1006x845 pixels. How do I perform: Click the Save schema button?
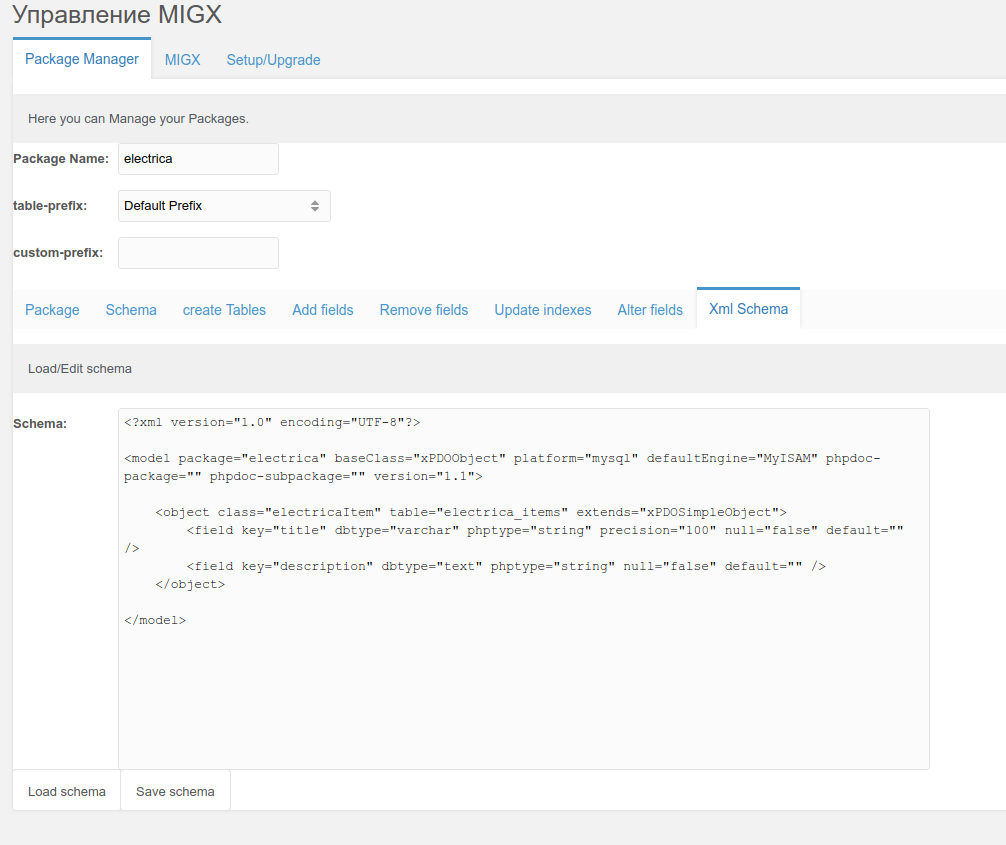[x=175, y=792]
